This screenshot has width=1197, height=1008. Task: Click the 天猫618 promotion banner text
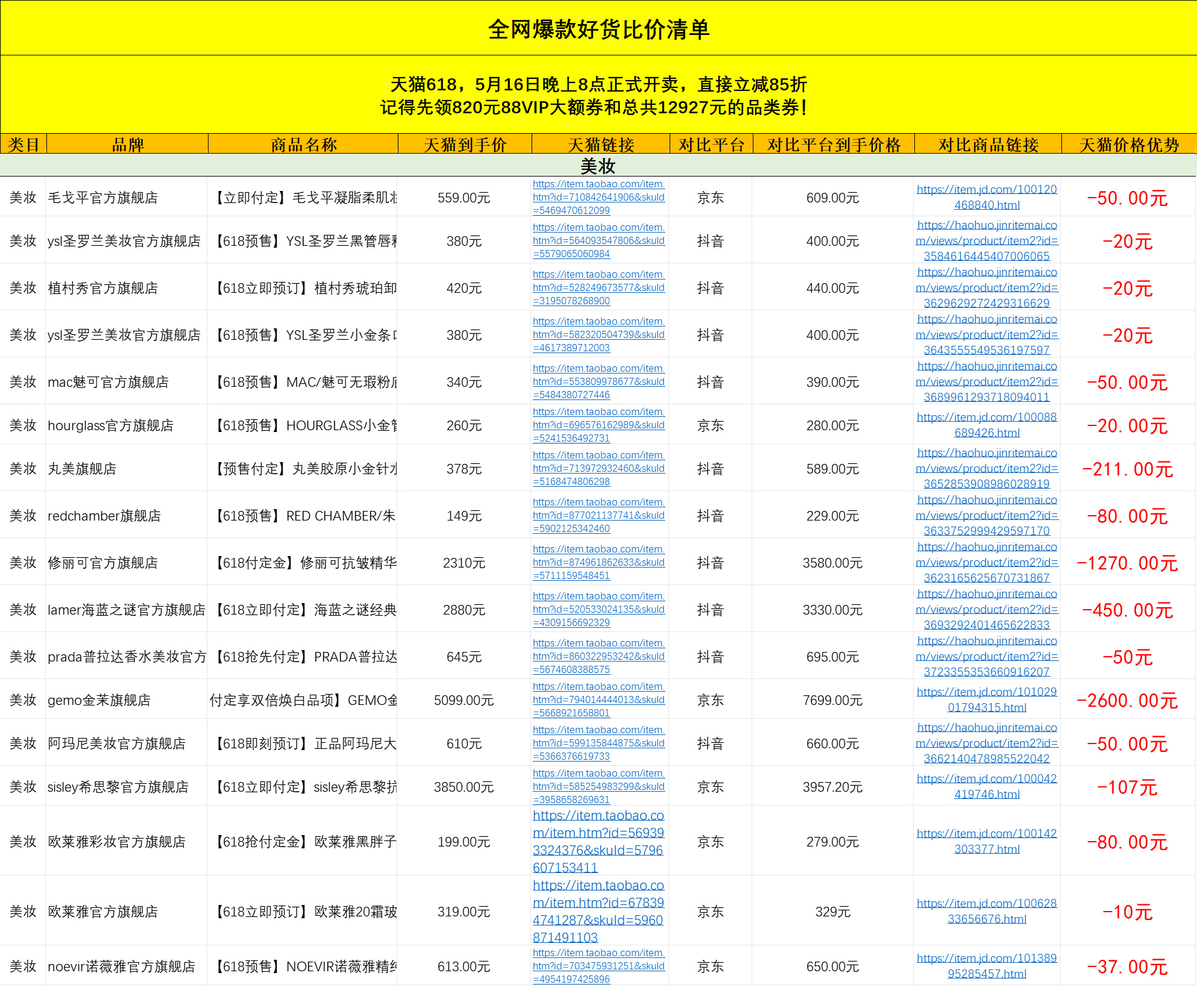tap(593, 95)
